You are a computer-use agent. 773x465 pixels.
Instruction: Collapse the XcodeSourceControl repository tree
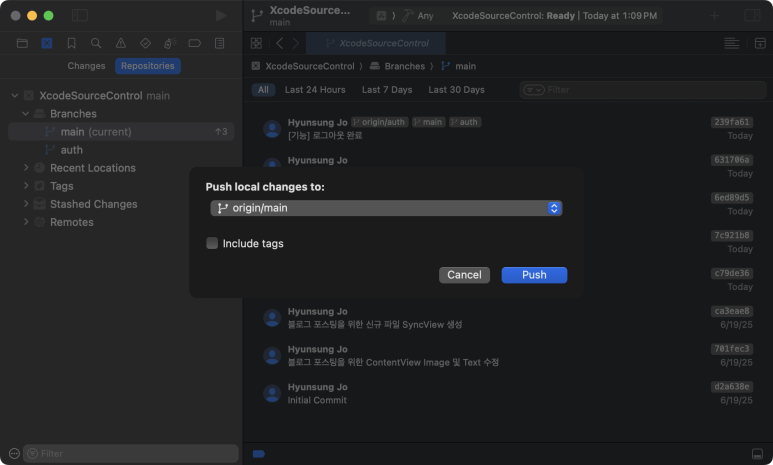[x=15, y=96]
